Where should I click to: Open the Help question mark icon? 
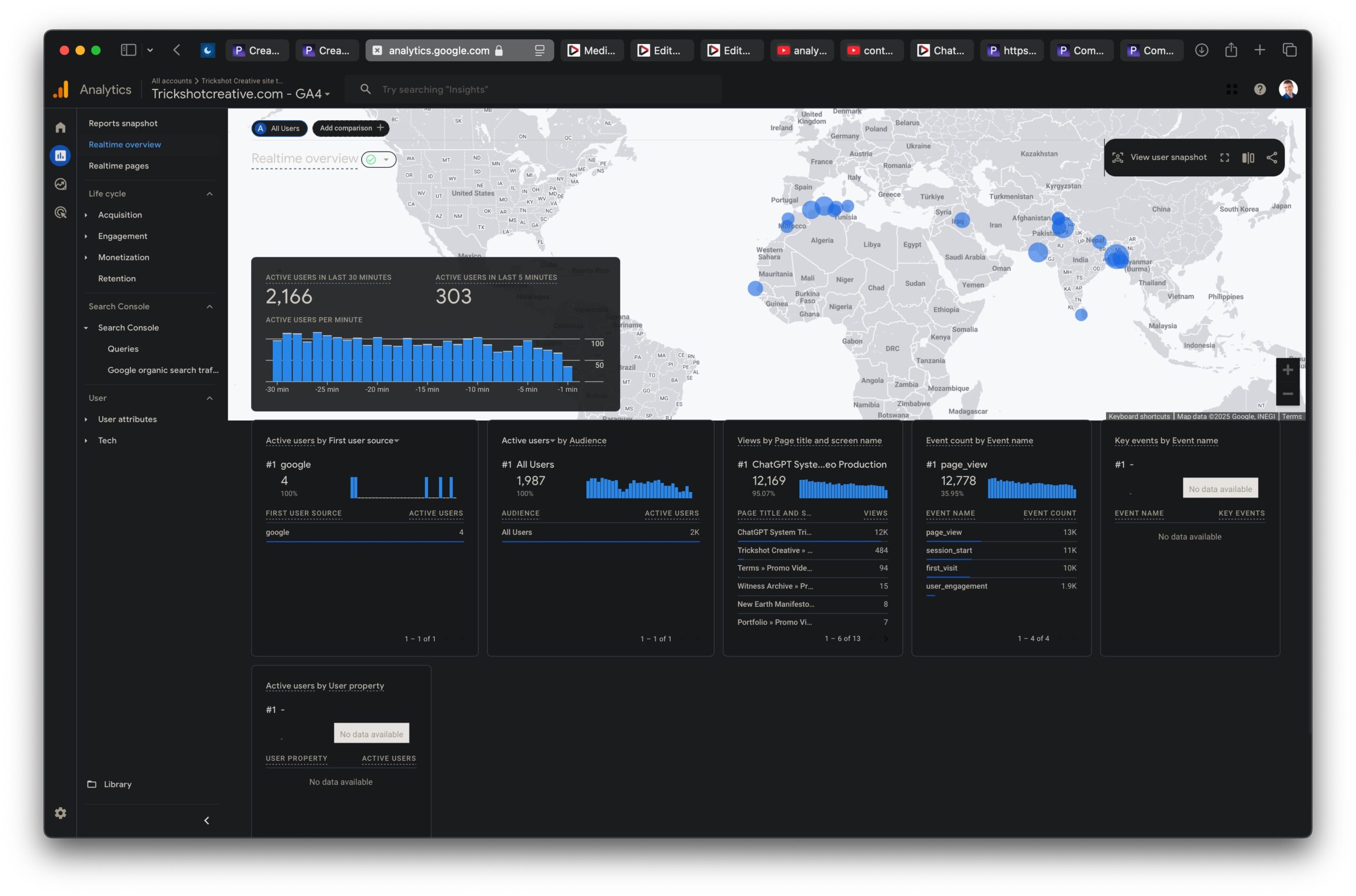tap(1260, 89)
